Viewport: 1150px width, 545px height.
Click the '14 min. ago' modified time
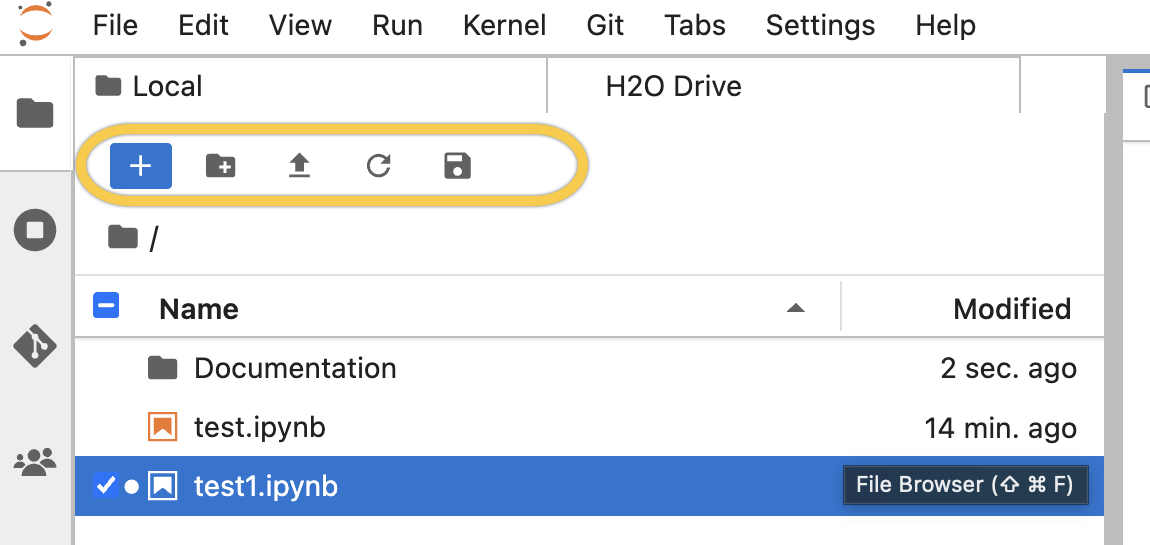tap(1000, 428)
